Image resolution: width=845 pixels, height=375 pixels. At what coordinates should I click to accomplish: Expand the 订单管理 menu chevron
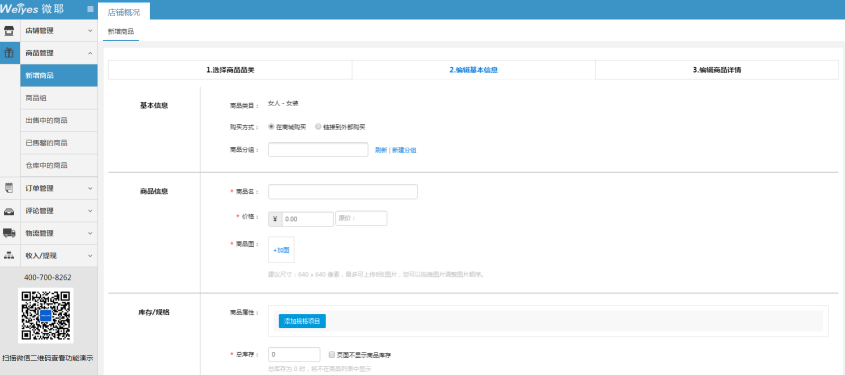90,189
